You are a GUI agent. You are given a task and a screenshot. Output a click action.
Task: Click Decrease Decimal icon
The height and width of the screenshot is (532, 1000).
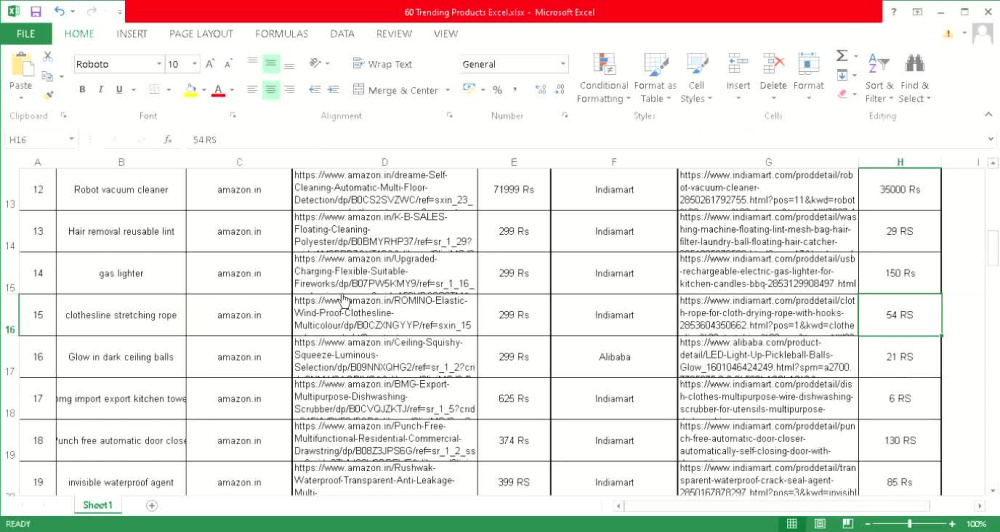559,90
